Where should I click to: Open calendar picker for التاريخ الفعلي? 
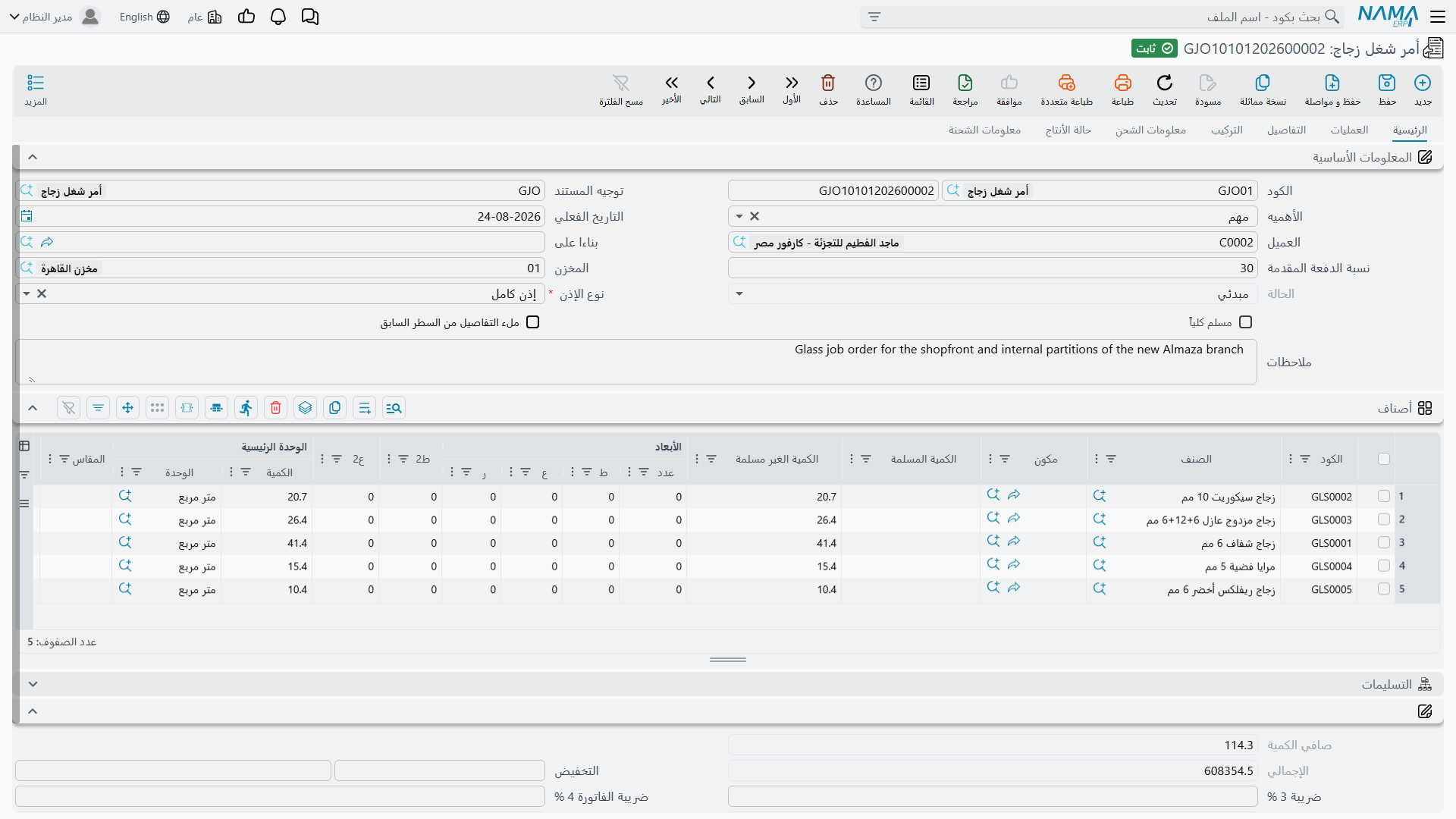click(x=27, y=216)
